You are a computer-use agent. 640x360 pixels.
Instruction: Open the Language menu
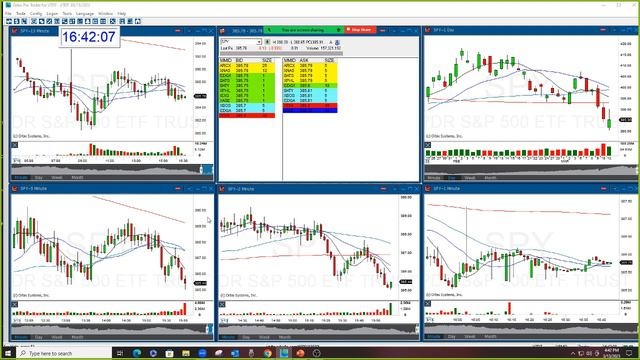(x=84, y=13)
